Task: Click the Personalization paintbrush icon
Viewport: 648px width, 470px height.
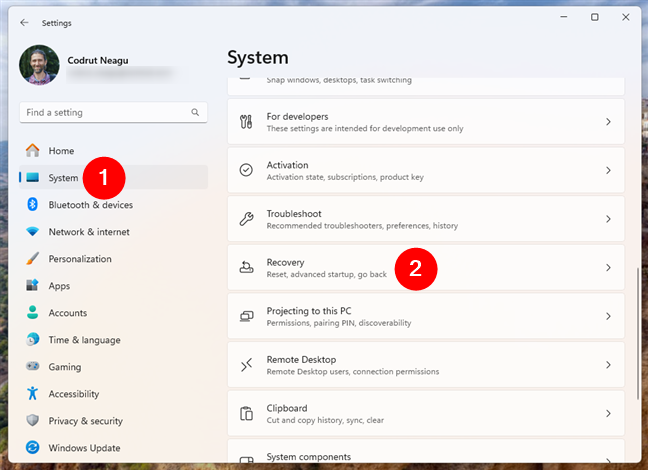Action: [x=33, y=258]
